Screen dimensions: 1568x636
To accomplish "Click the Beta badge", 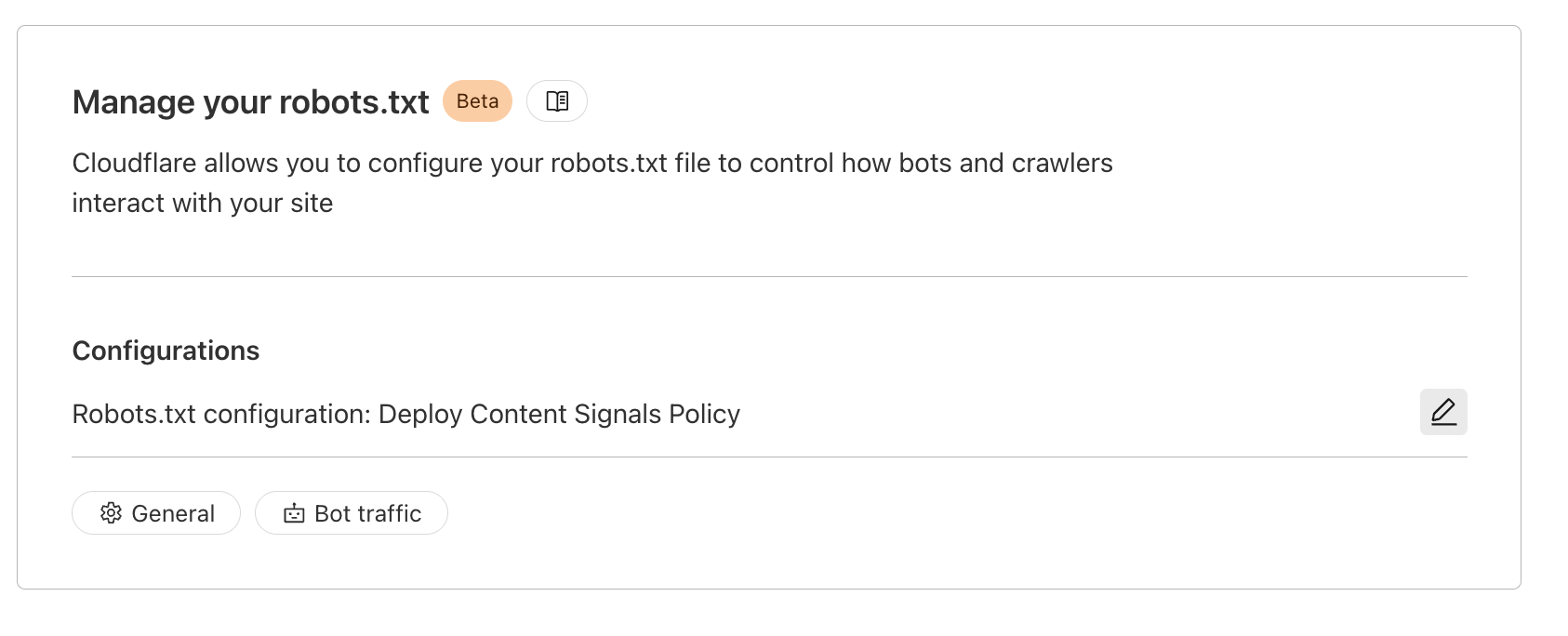I will [x=476, y=100].
